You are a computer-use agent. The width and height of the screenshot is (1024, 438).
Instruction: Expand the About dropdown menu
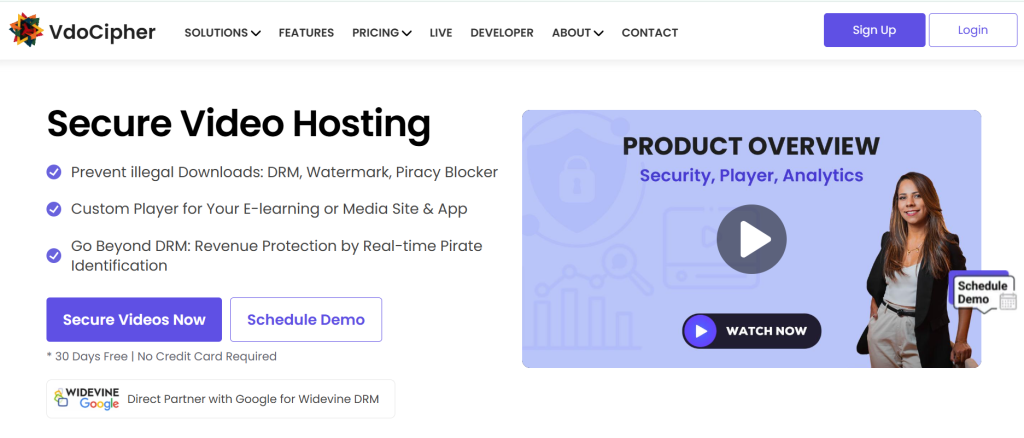[578, 33]
